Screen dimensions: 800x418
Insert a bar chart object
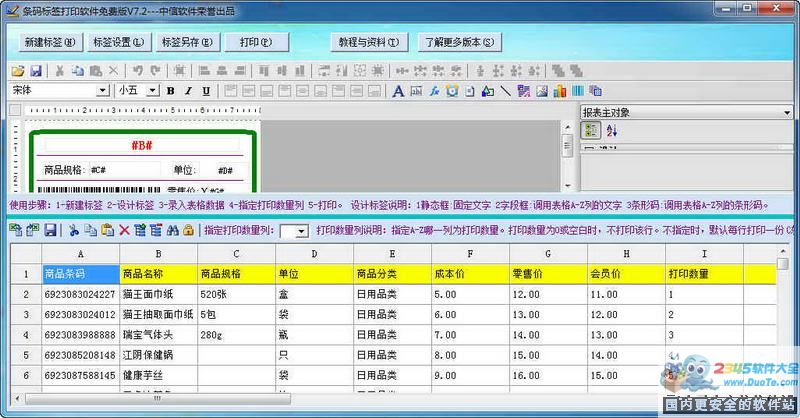(x=560, y=91)
